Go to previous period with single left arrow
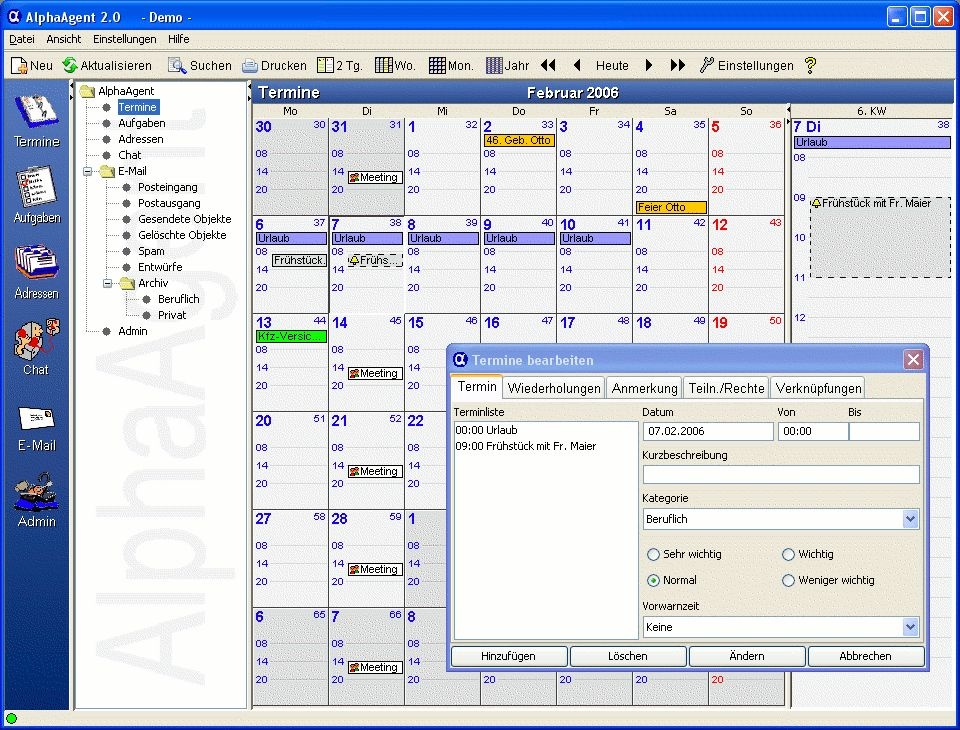Image resolution: width=960 pixels, height=730 pixels. coord(577,65)
